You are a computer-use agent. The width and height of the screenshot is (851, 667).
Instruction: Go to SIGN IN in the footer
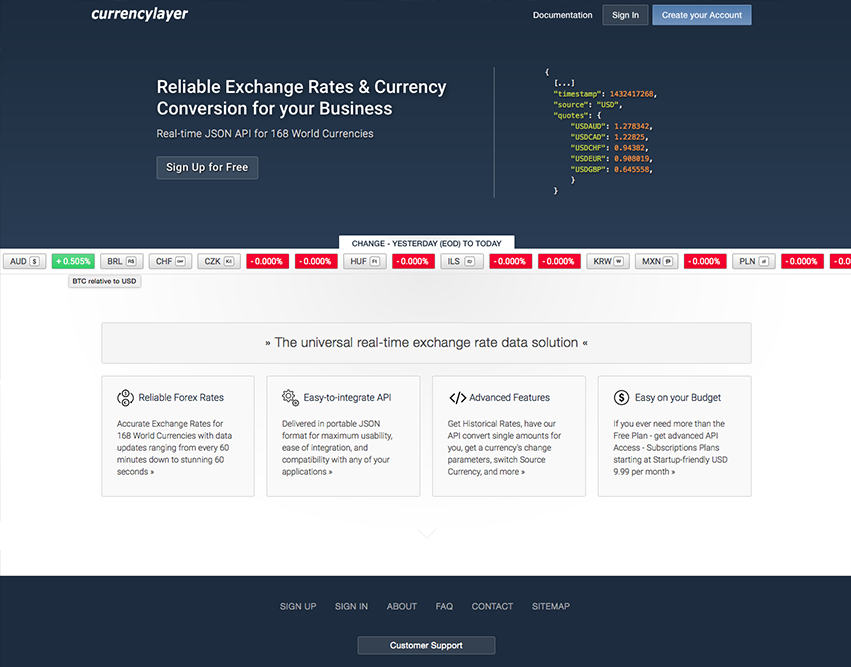point(351,606)
